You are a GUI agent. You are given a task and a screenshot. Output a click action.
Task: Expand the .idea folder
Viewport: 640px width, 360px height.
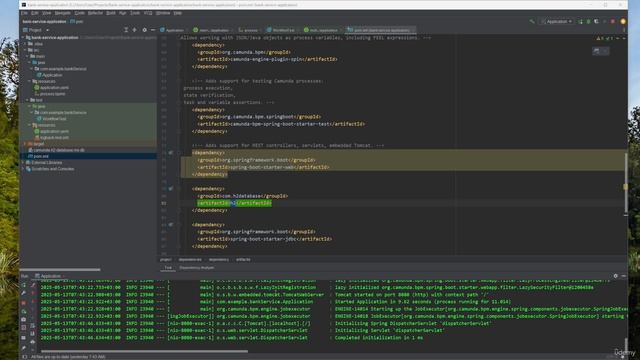(x=25, y=44)
